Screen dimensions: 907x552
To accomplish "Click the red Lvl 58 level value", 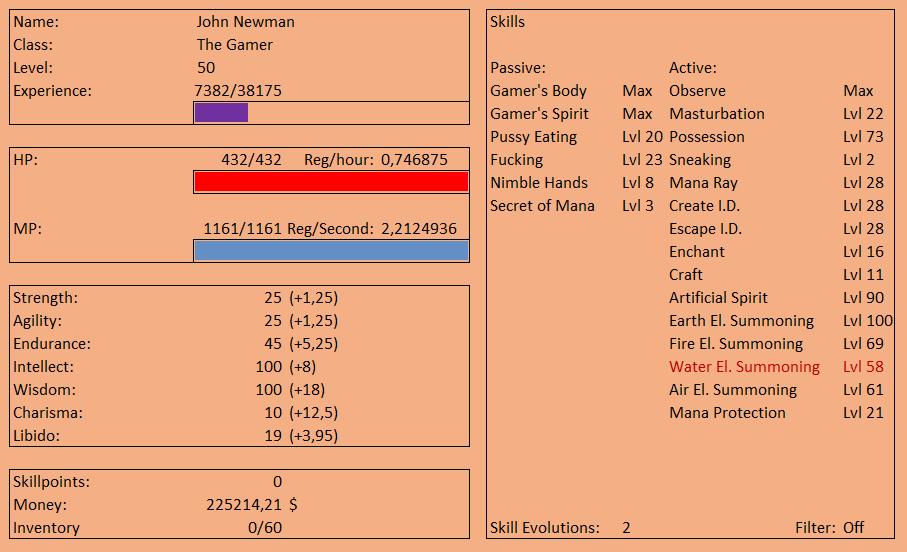I will tap(863, 367).
